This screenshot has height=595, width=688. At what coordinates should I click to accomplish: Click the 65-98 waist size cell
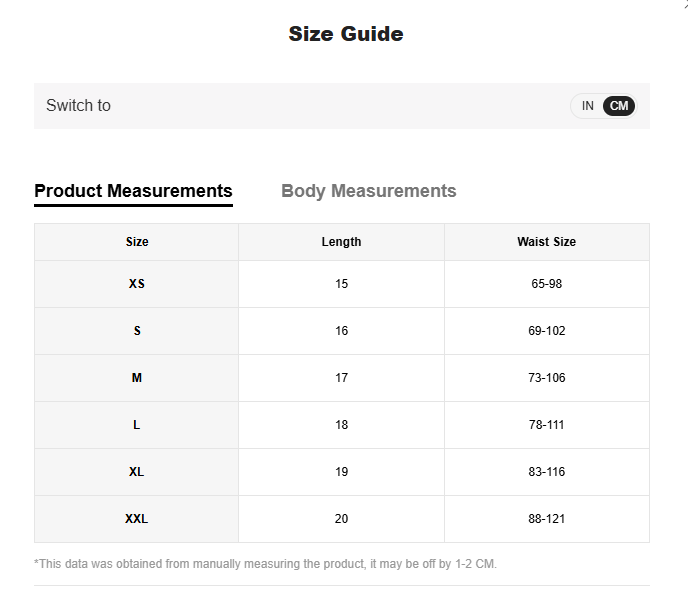pos(546,284)
